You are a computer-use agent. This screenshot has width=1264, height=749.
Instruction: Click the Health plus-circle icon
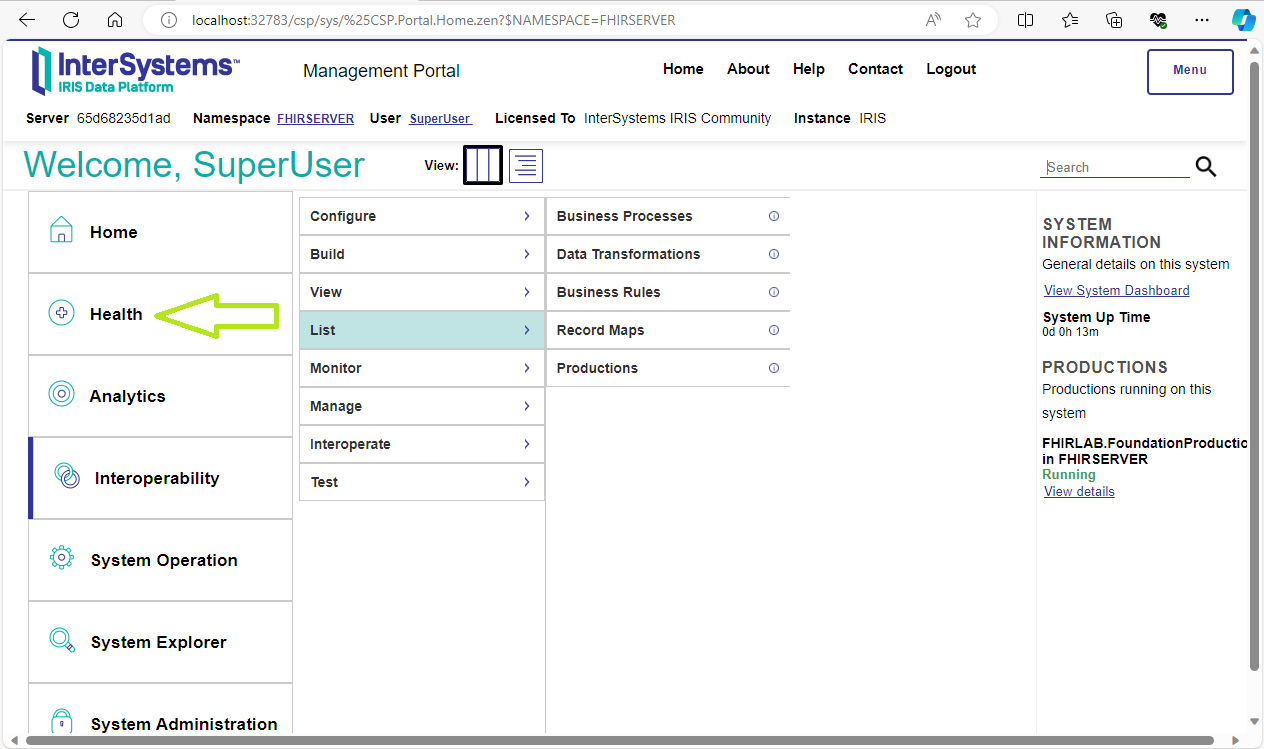pyautogui.click(x=62, y=313)
